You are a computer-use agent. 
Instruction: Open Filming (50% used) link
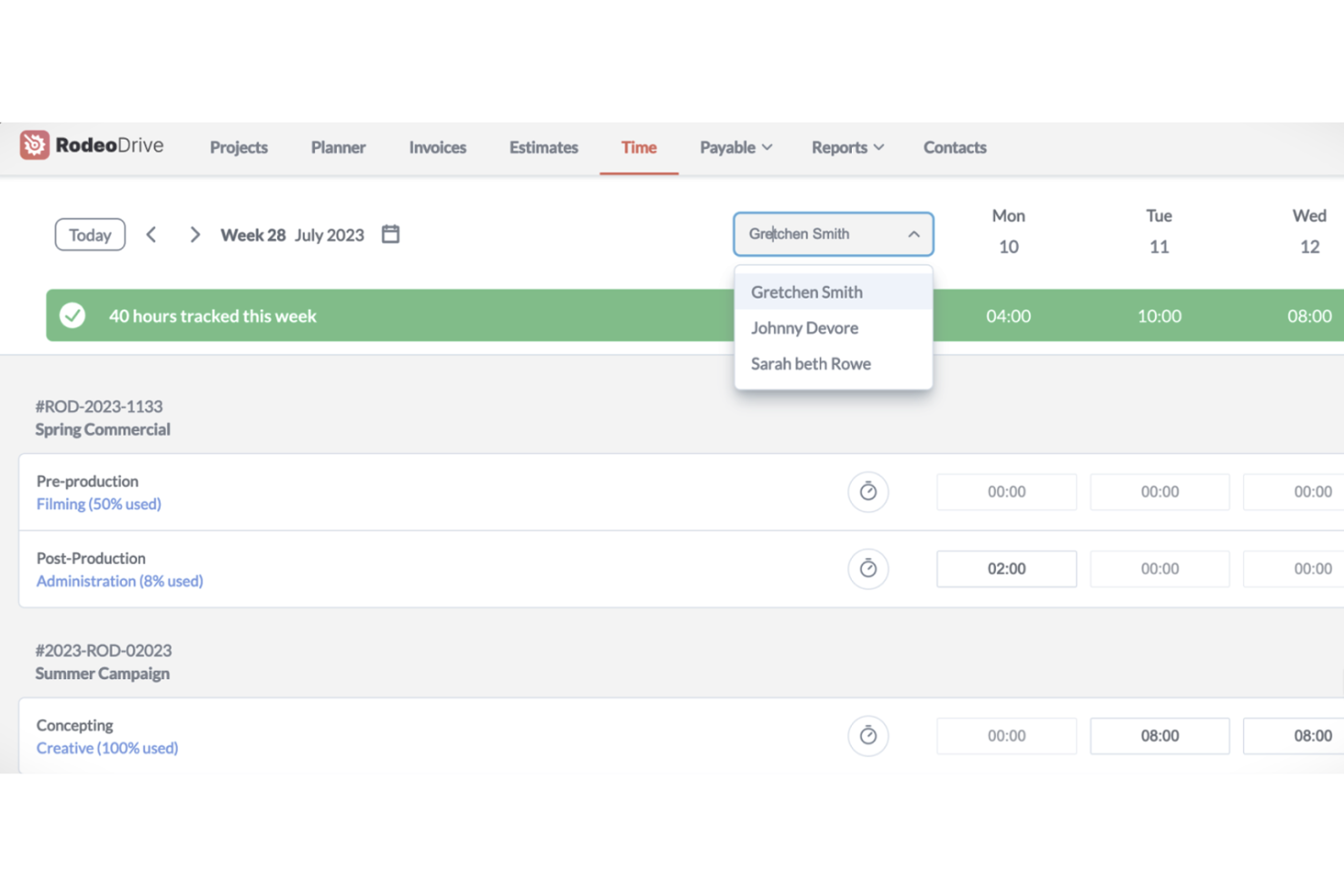(99, 504)
